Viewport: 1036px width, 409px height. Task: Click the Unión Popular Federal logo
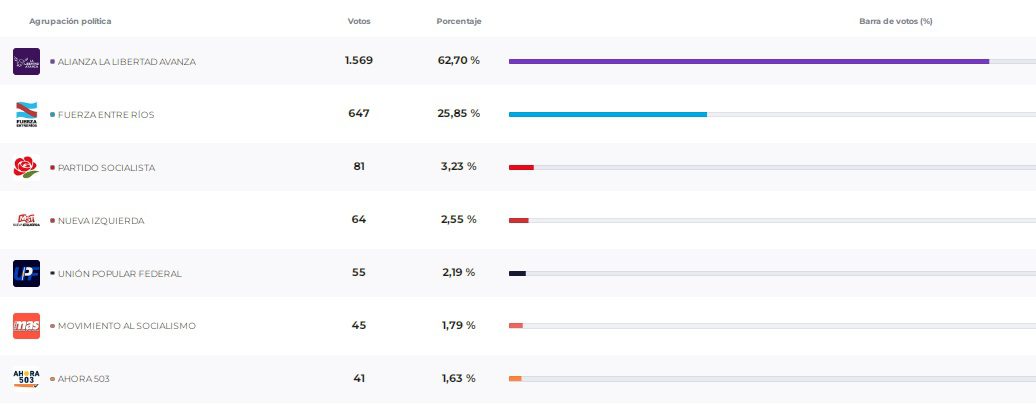coord(26,273)
